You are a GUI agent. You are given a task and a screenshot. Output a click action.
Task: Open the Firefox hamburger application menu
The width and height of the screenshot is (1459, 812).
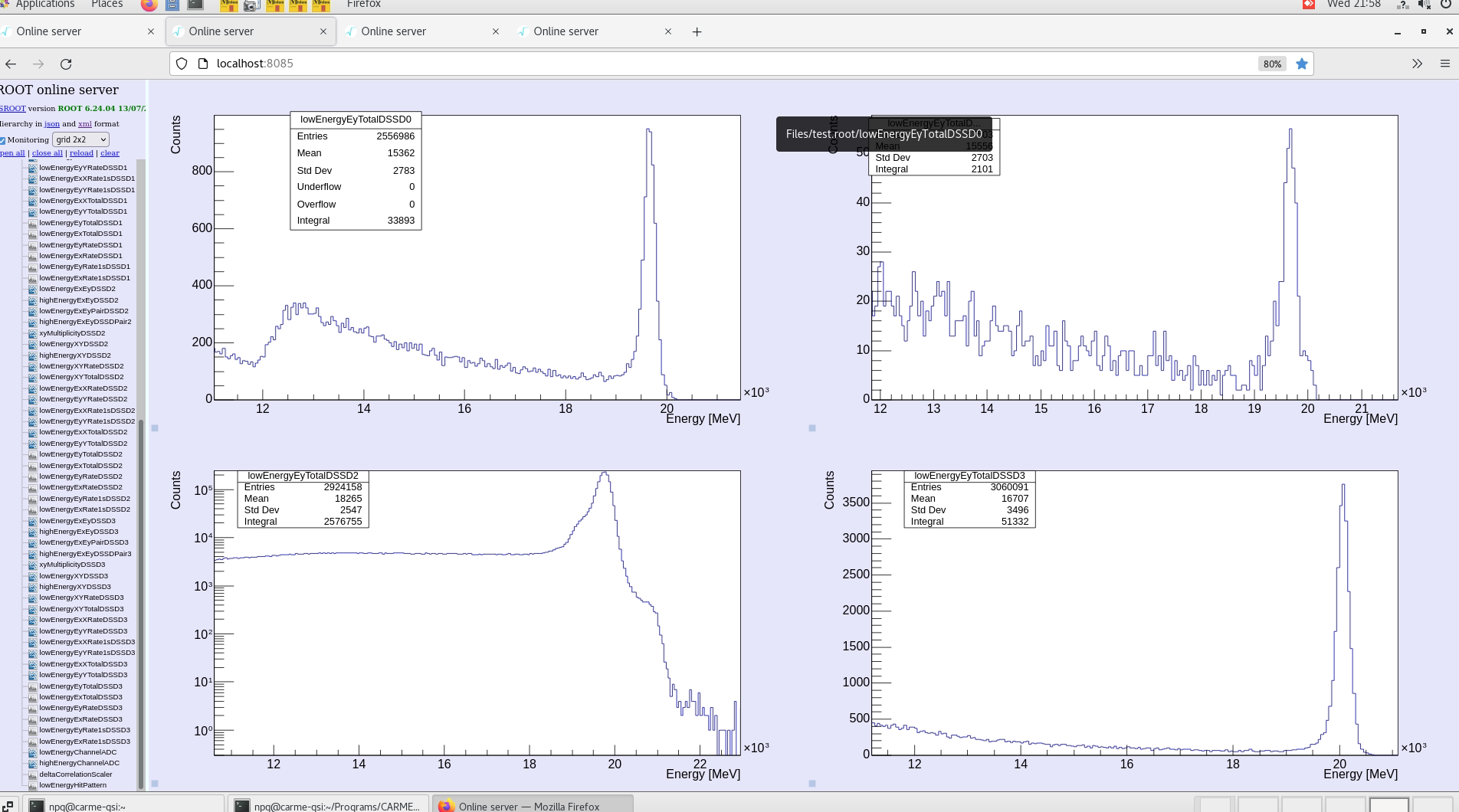(1444, 64)
